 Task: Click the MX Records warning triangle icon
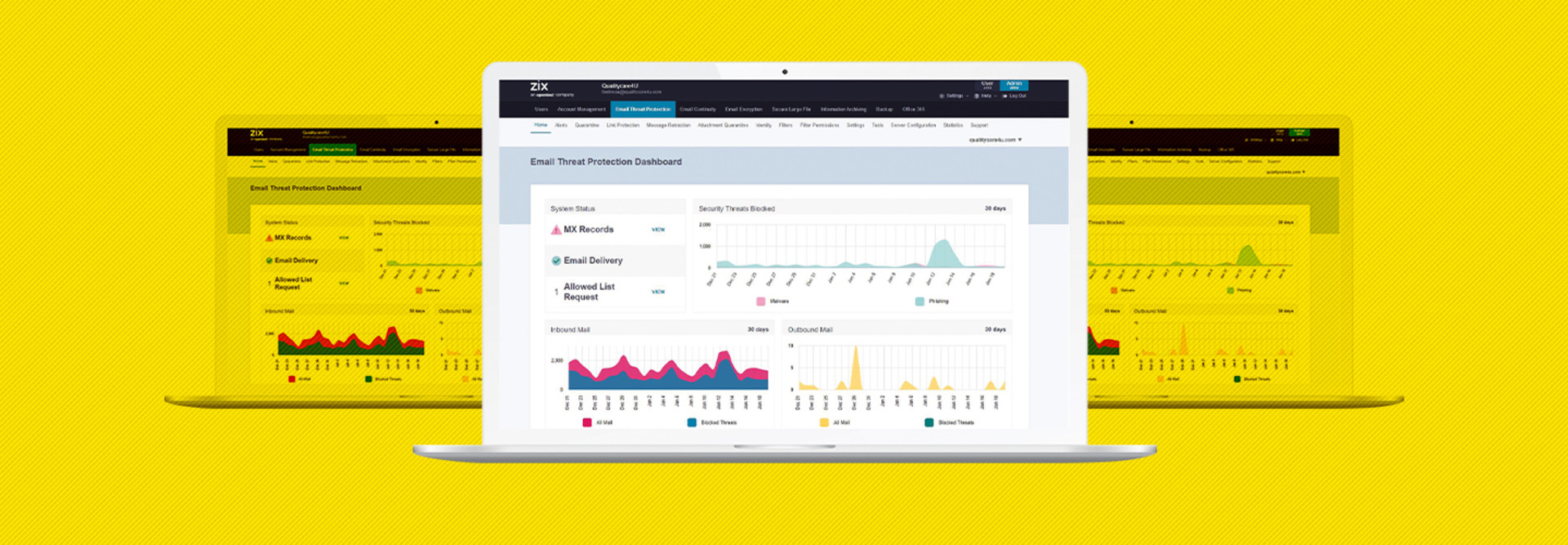coord(556,230)
